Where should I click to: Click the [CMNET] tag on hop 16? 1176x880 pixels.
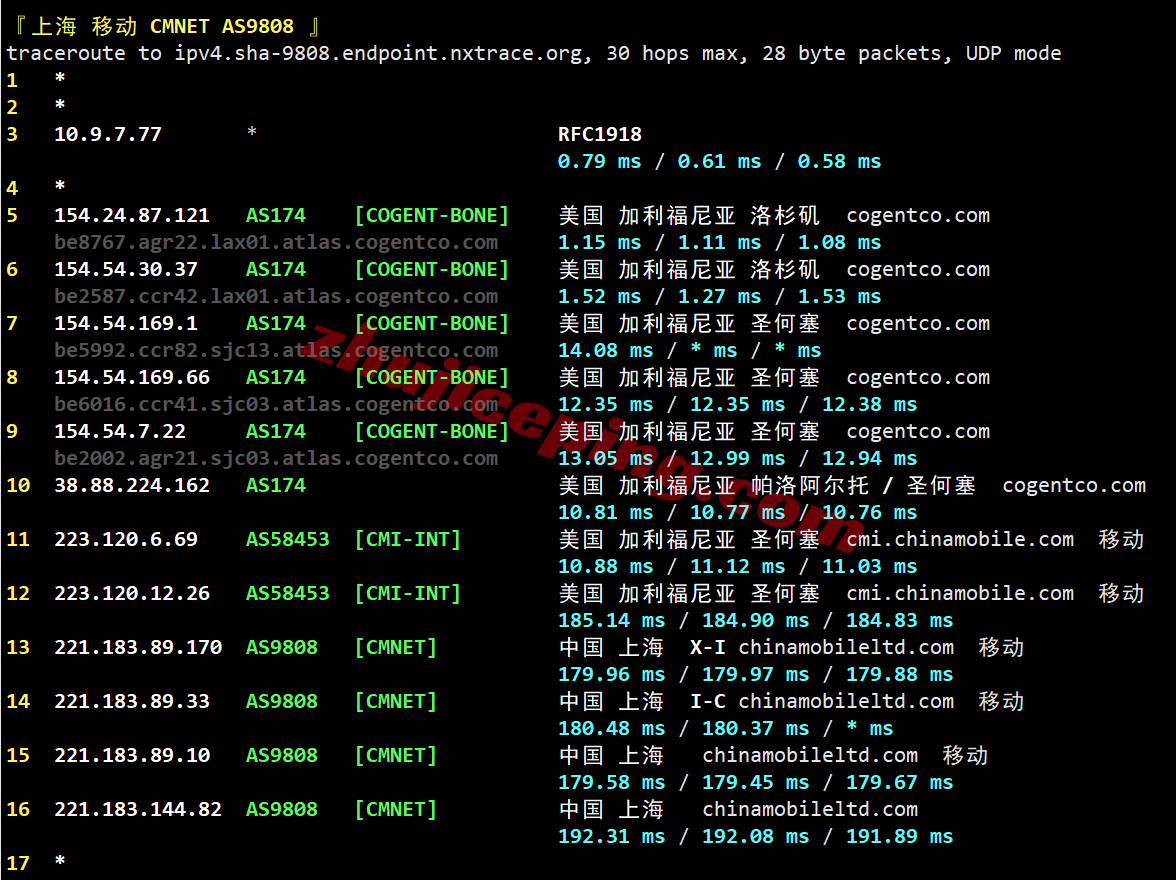pyautogui.click(x=396, y=809)
